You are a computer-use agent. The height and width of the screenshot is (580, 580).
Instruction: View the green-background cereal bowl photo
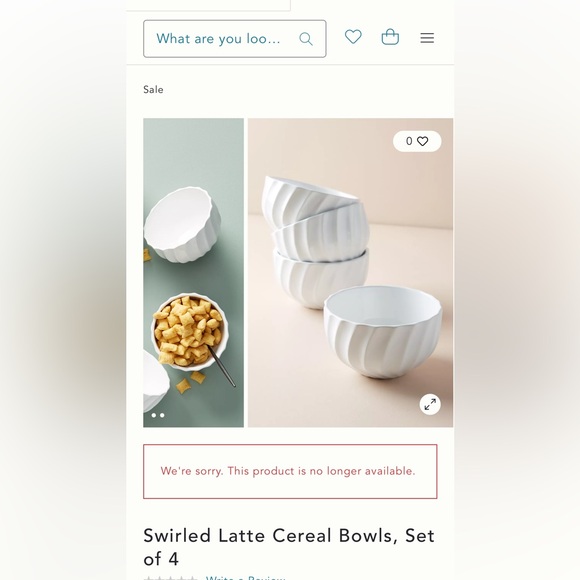click(x=193, y=273)
